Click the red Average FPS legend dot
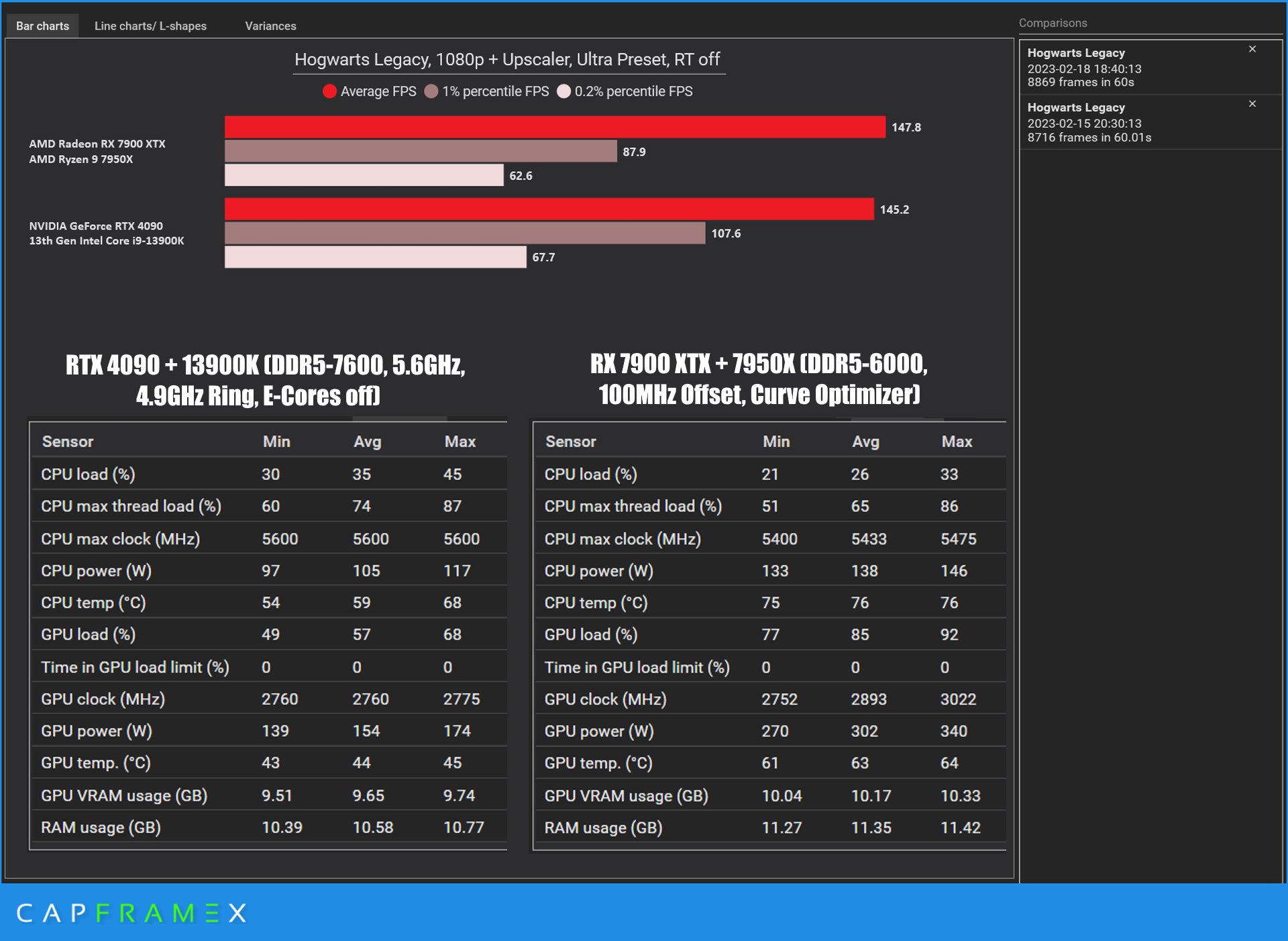Image resolution: width=1288 pixels, height=941 pixels. (330, 91)
